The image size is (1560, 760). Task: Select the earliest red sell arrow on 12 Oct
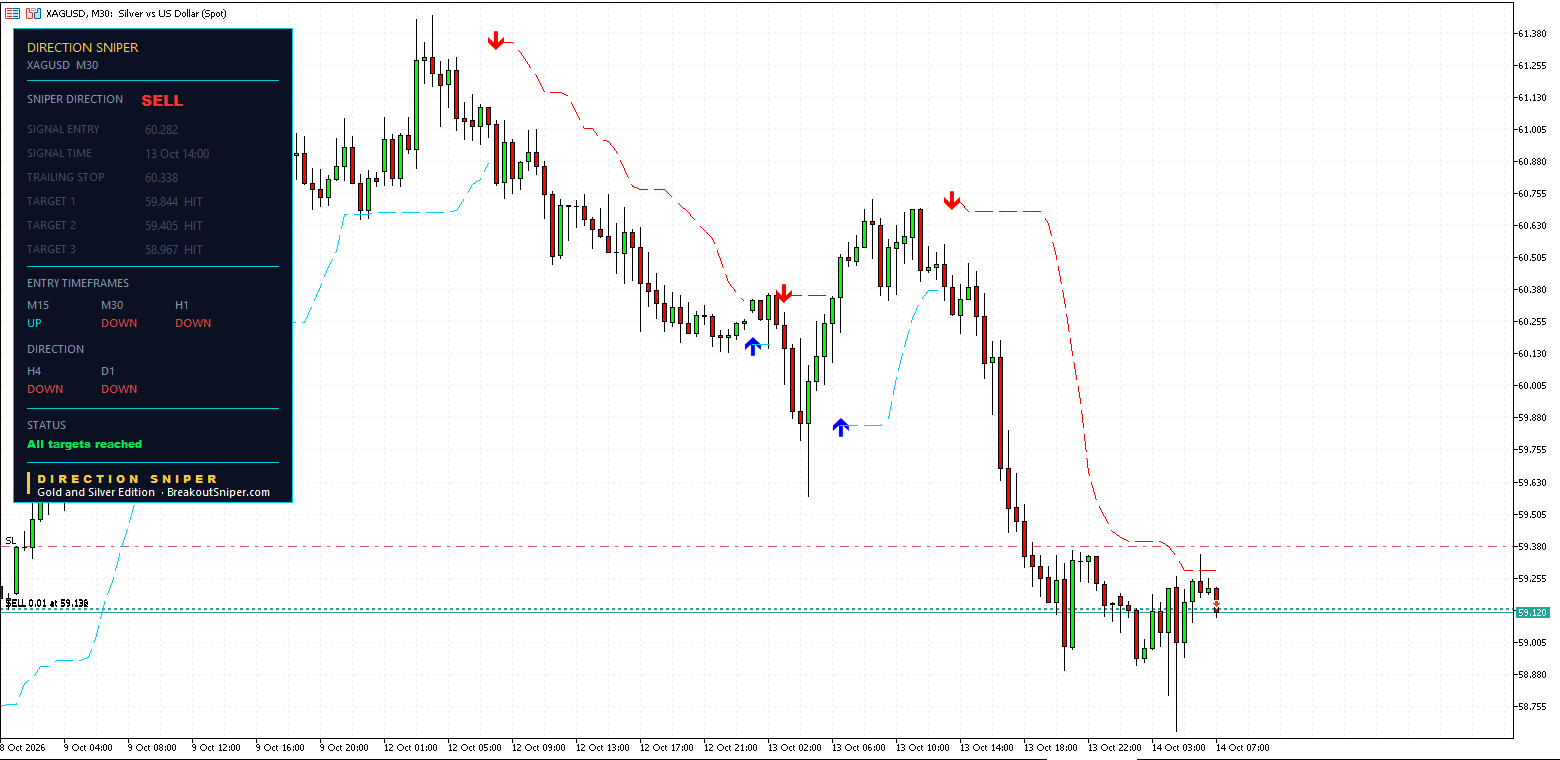496,40
